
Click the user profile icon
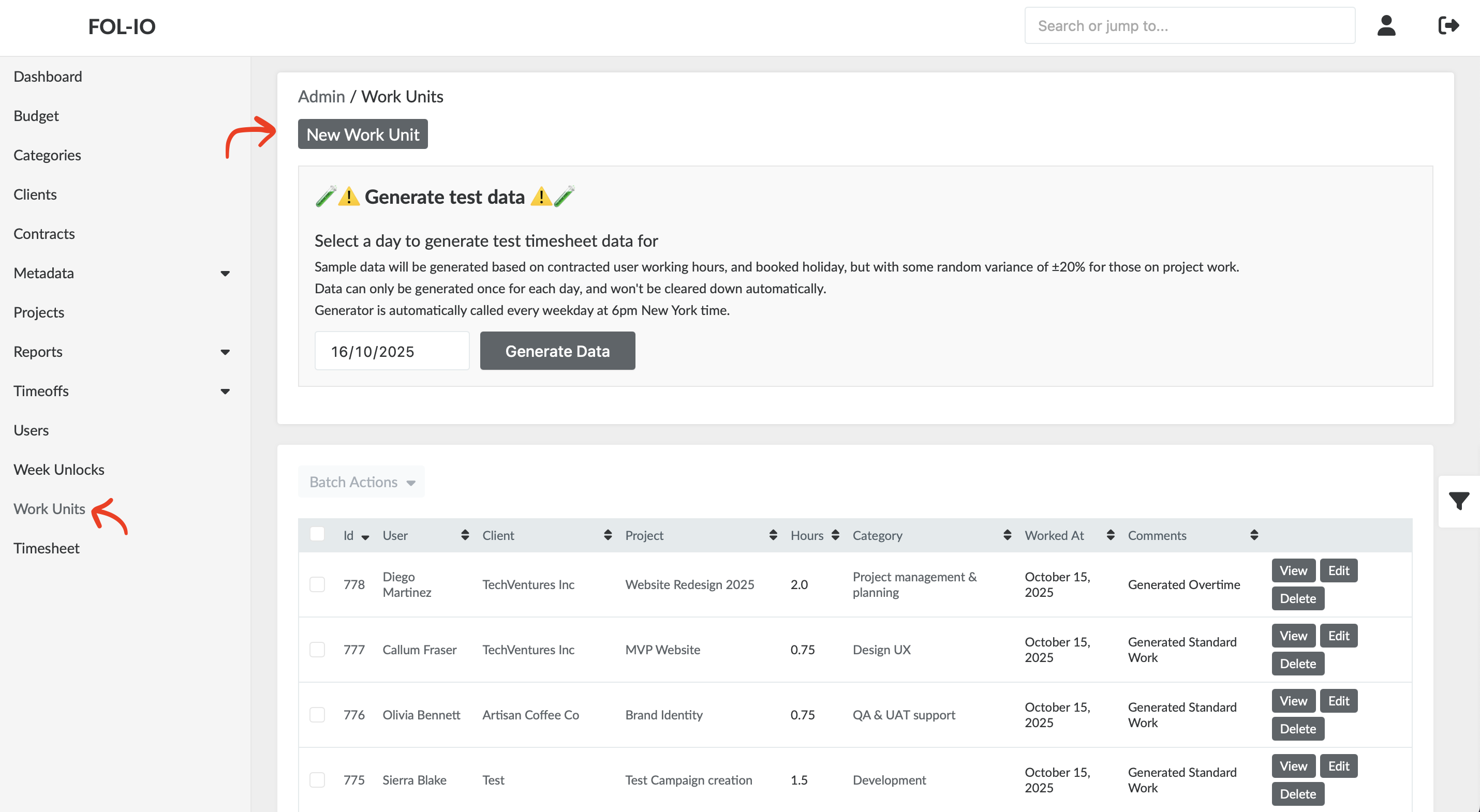[1386, 26]
